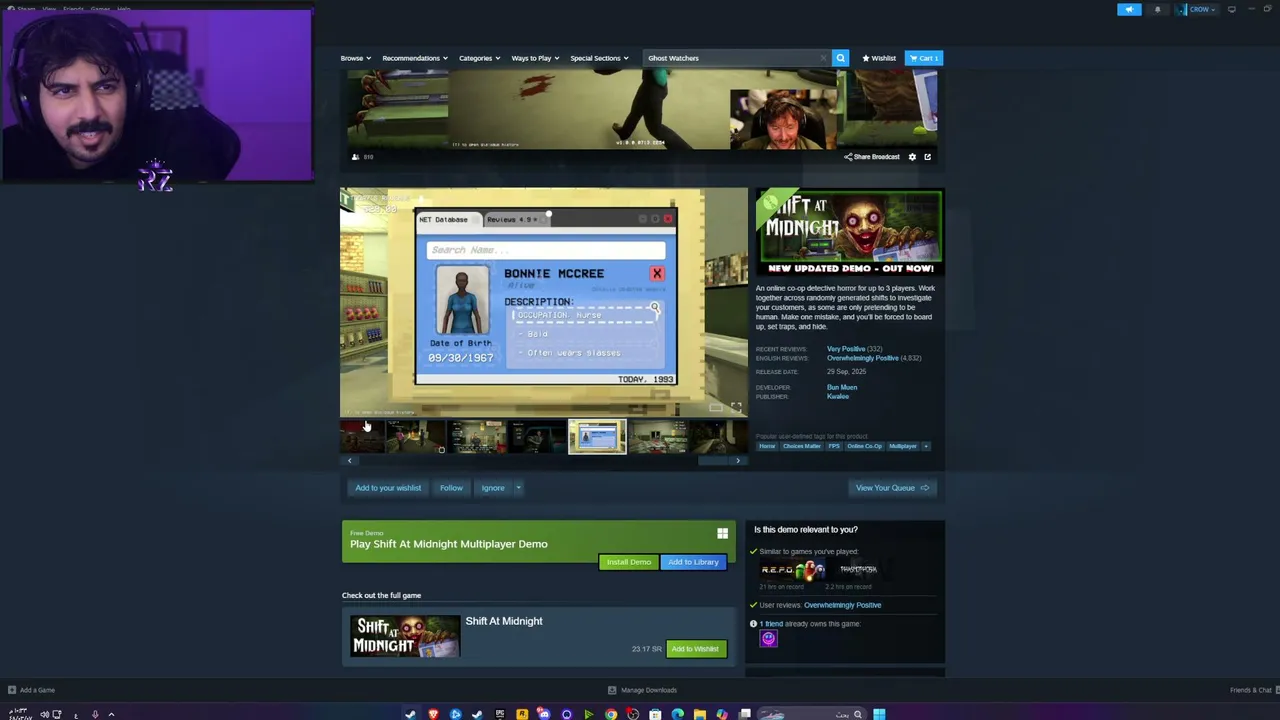Open Epic Games launcher from taskbar
1280x720 pixels.
[500, 714]
